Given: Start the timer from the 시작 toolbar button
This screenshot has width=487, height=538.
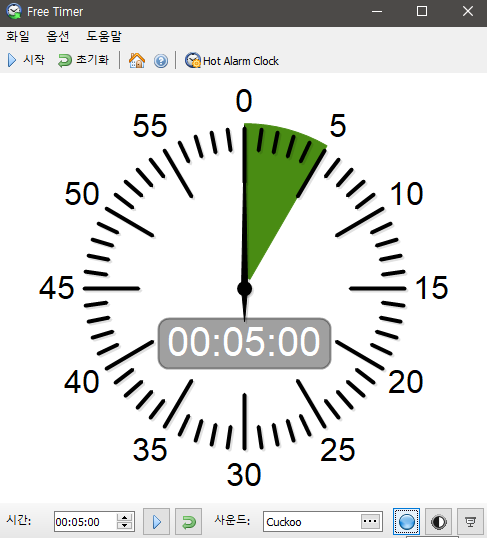Looking at the screenshot, I should tap(26, 60).
